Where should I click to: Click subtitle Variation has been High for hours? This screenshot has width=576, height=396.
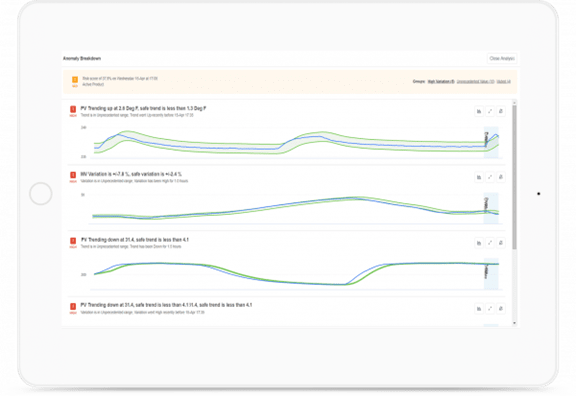point(134,181)
